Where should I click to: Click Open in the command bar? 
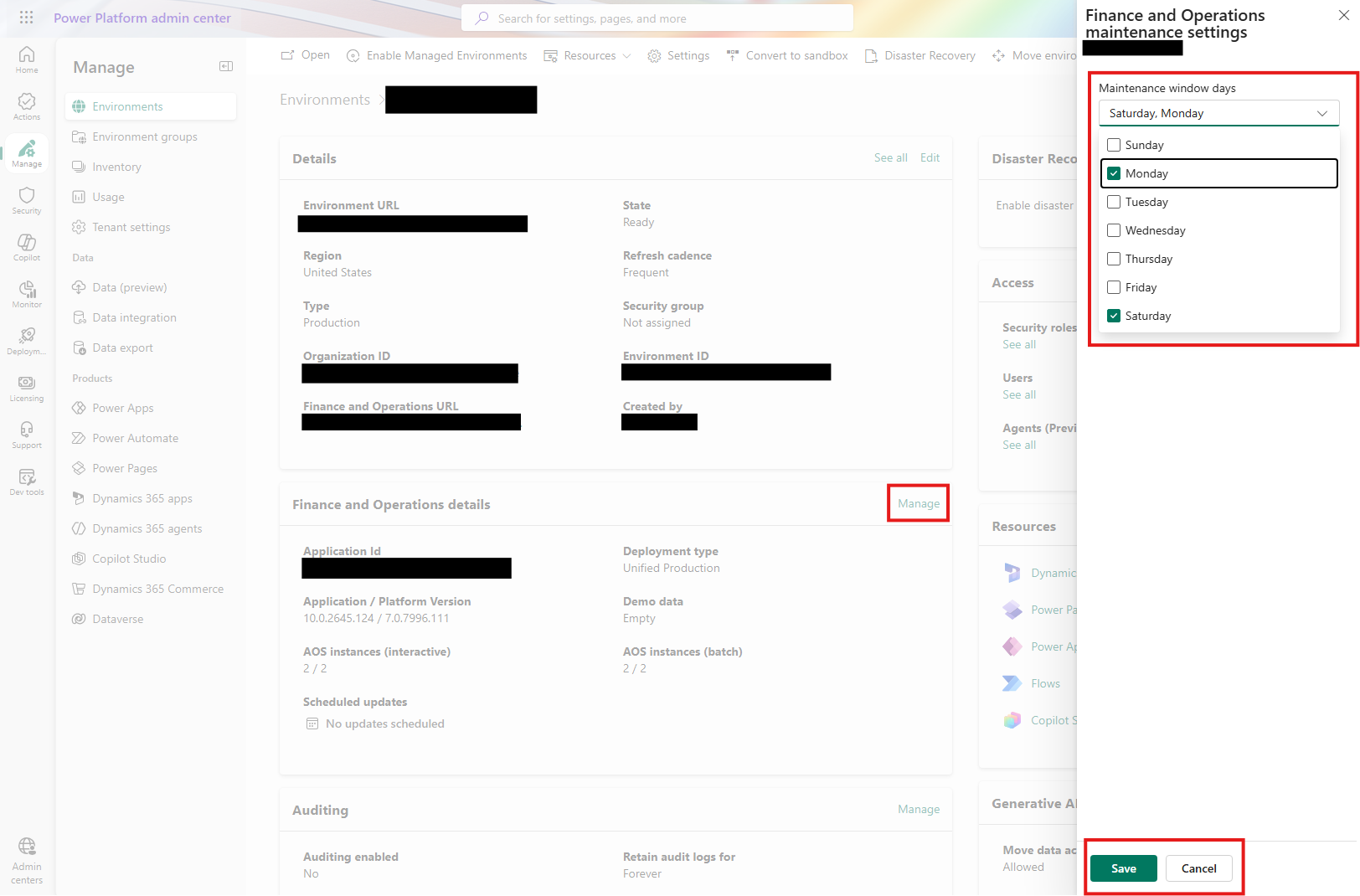click(305, 55)
